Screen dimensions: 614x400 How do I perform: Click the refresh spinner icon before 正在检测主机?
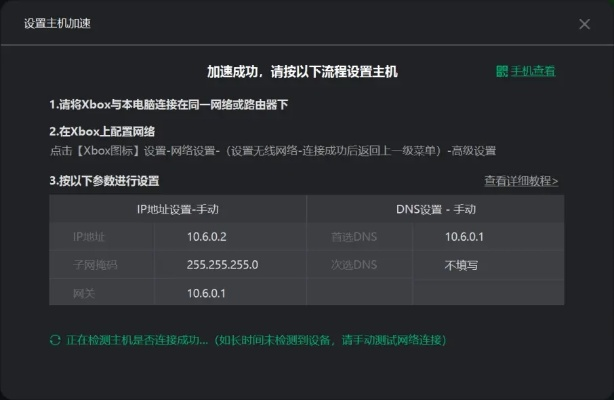click(55, 340)
